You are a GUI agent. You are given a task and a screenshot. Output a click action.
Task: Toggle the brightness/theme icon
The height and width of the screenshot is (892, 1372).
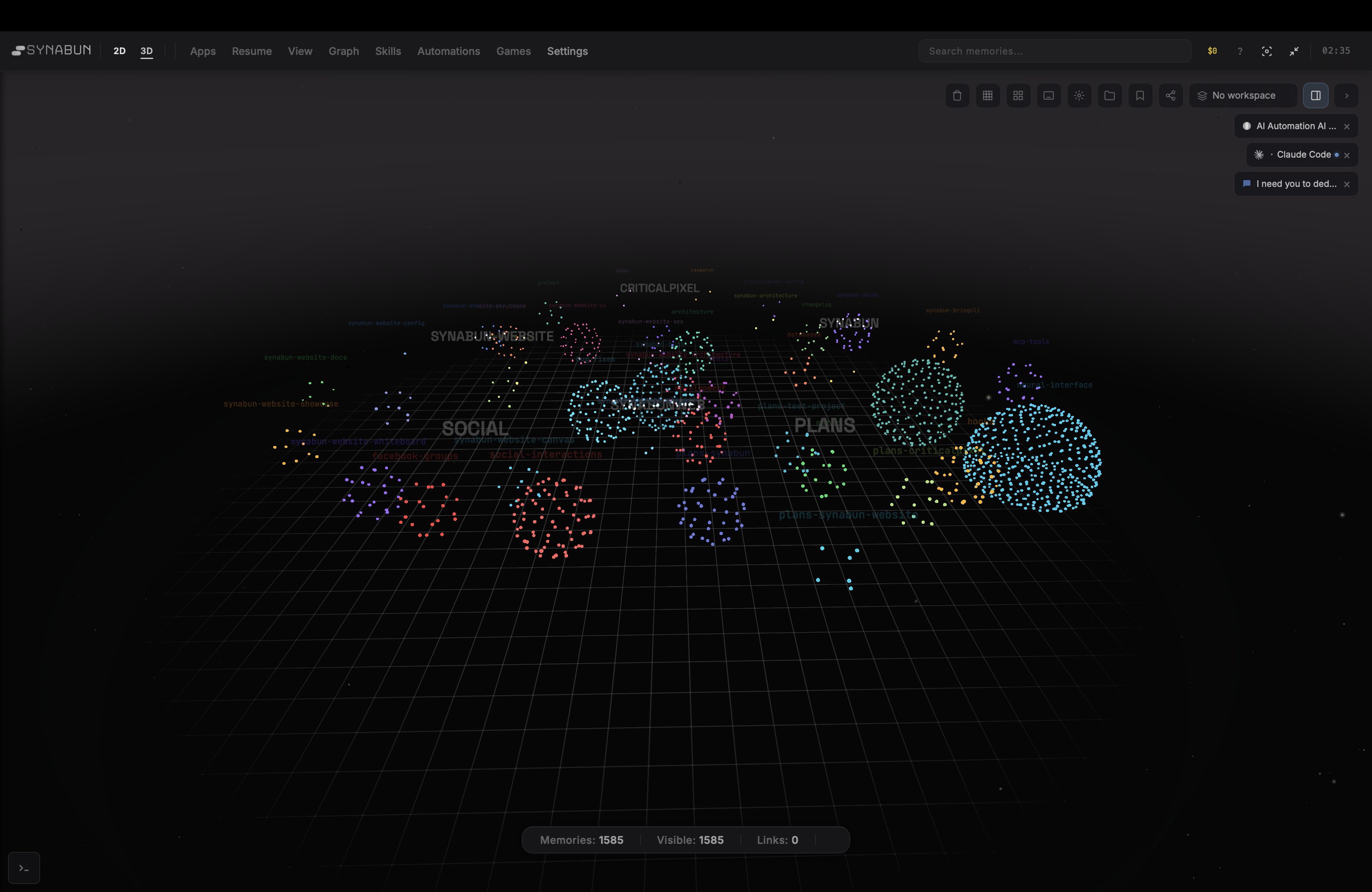point(1079,95)
